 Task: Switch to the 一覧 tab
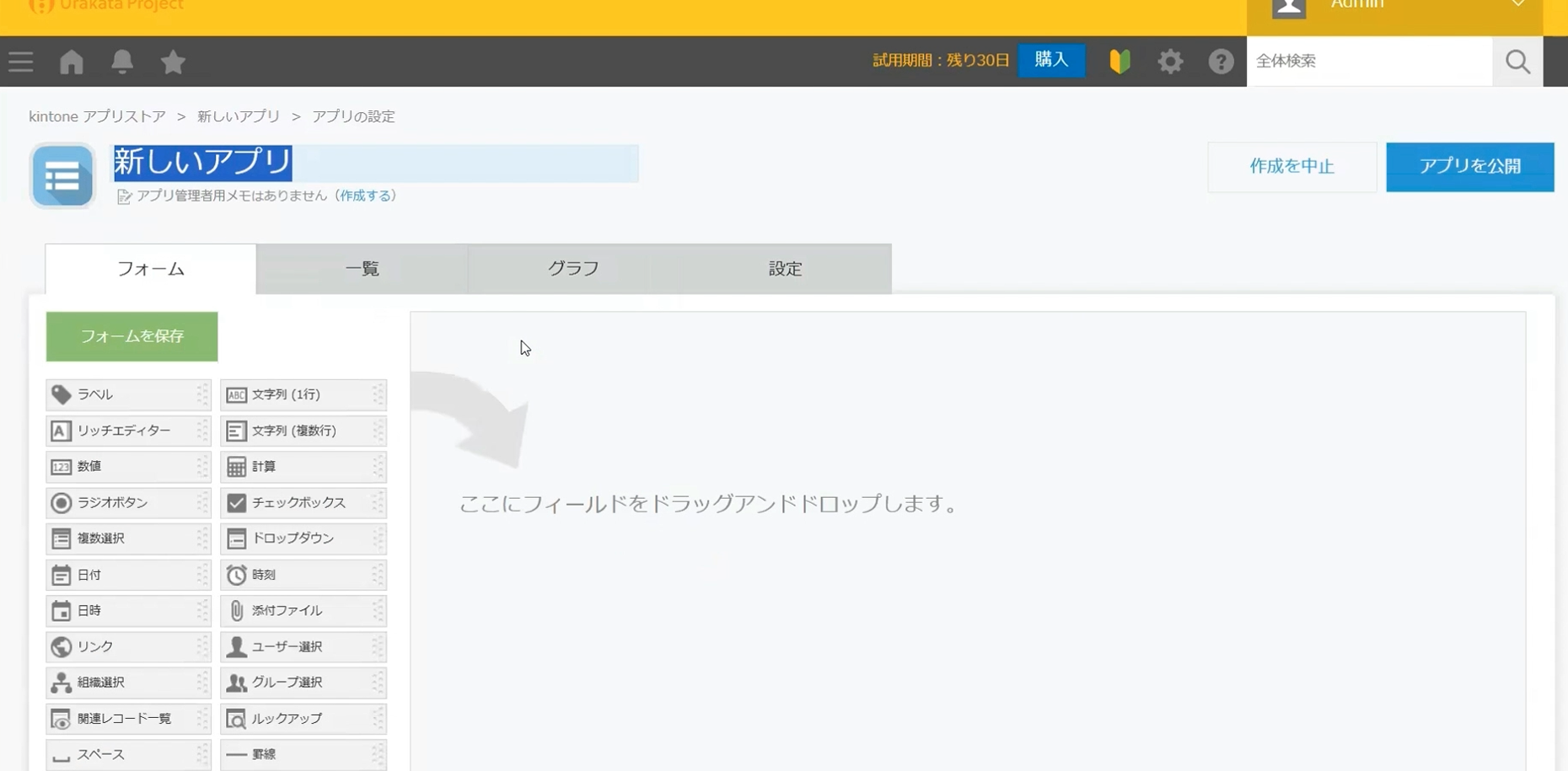click(x=362, y=269)
